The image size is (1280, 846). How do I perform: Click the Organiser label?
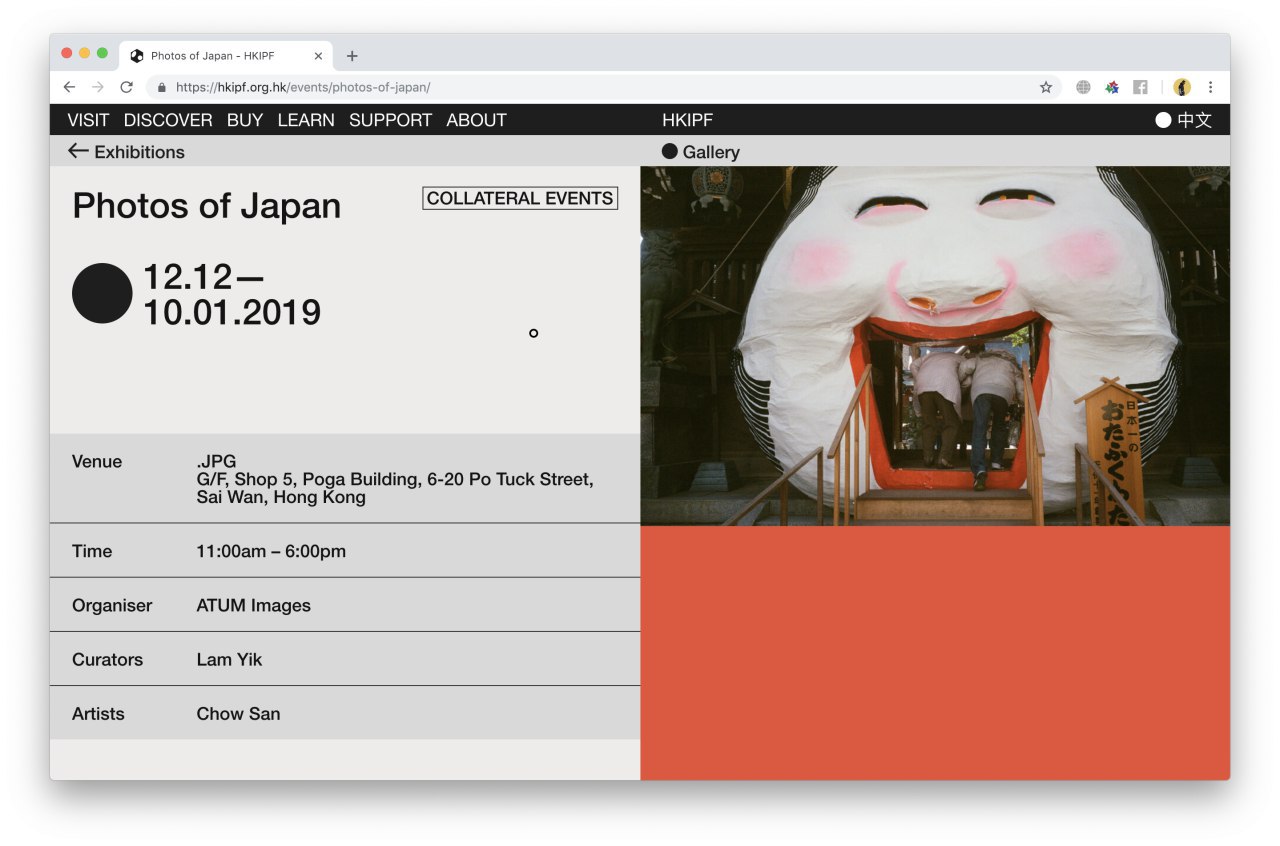(112, 605)
